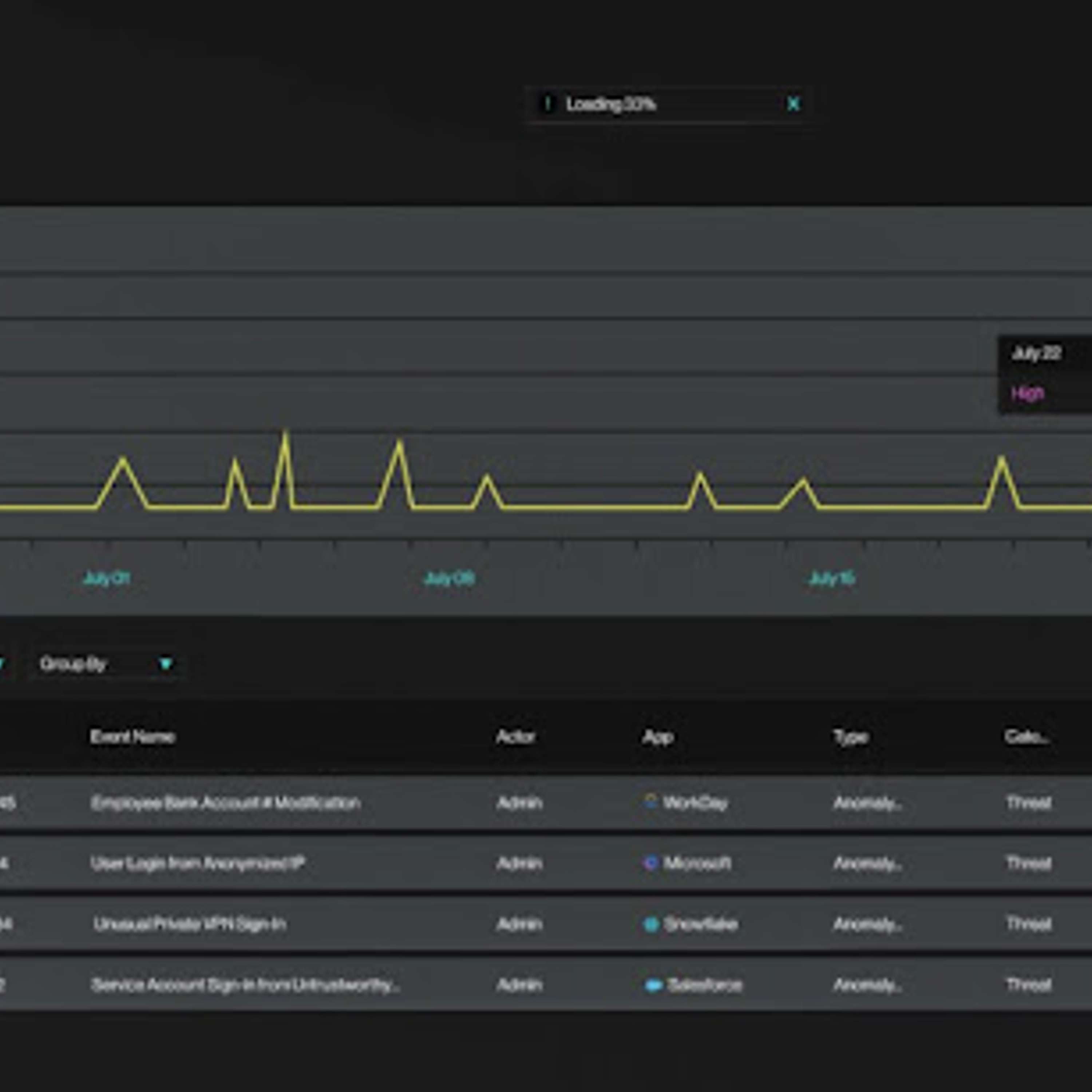1092x1092 pixels.
Task: Click Admin actor in Salesforce row
Action: [519, 985]
